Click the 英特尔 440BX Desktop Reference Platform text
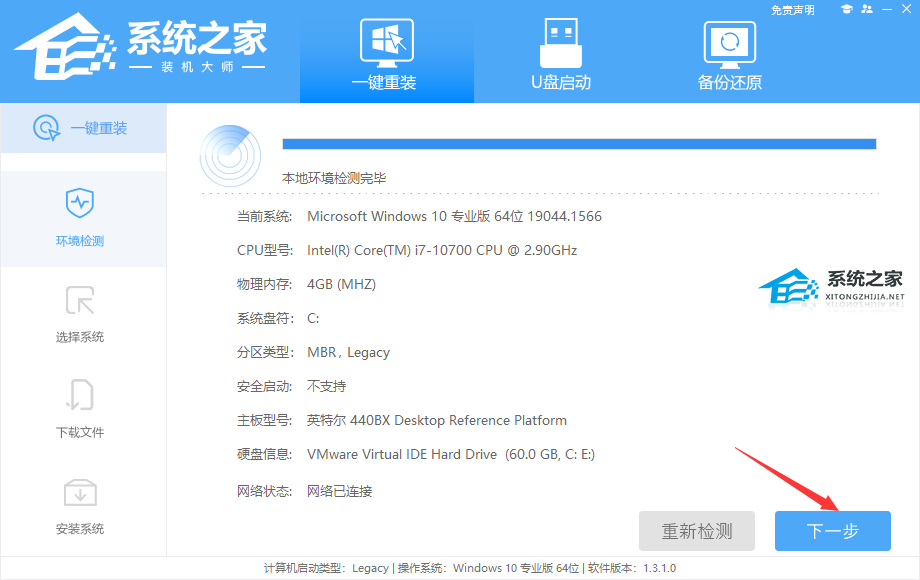Viewport: 920px width, 580px height. pyautogui.click(x=437, y=420)
